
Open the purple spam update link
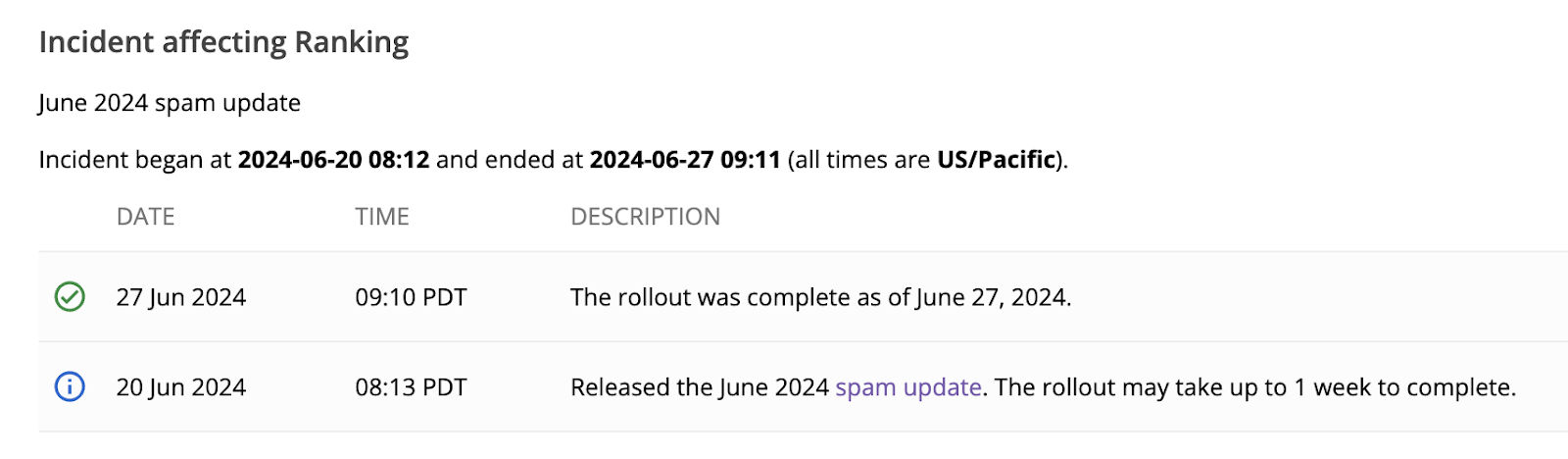(907, 387)
